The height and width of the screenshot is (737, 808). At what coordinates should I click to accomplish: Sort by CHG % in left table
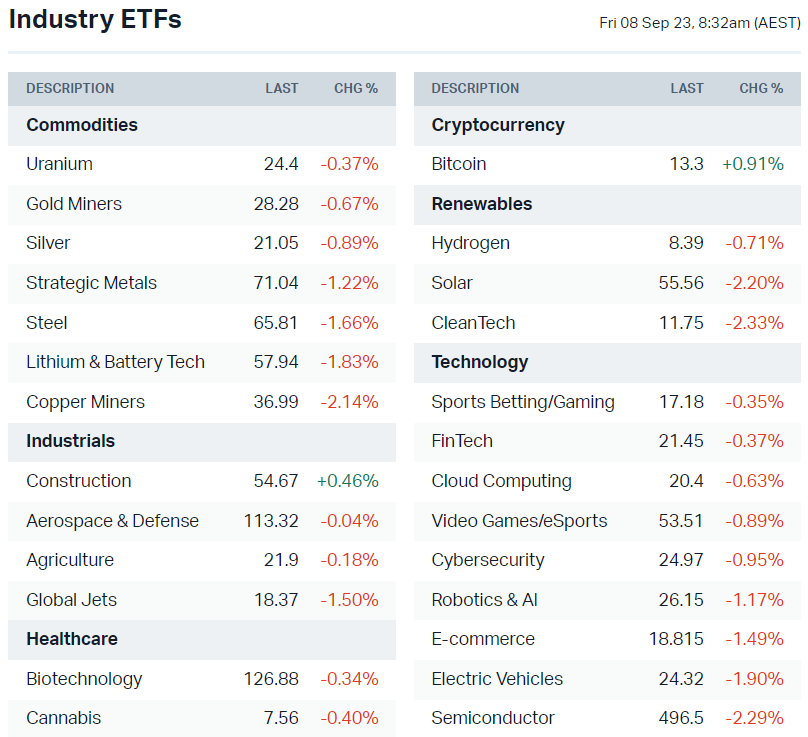(x=356, y=88)
